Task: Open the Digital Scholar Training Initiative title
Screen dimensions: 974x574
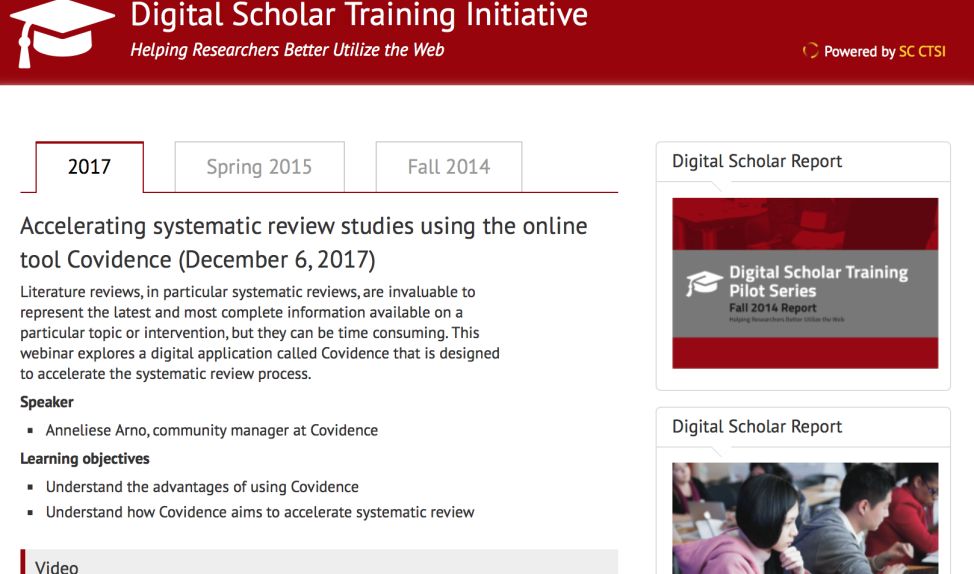Action: (359, 15)
